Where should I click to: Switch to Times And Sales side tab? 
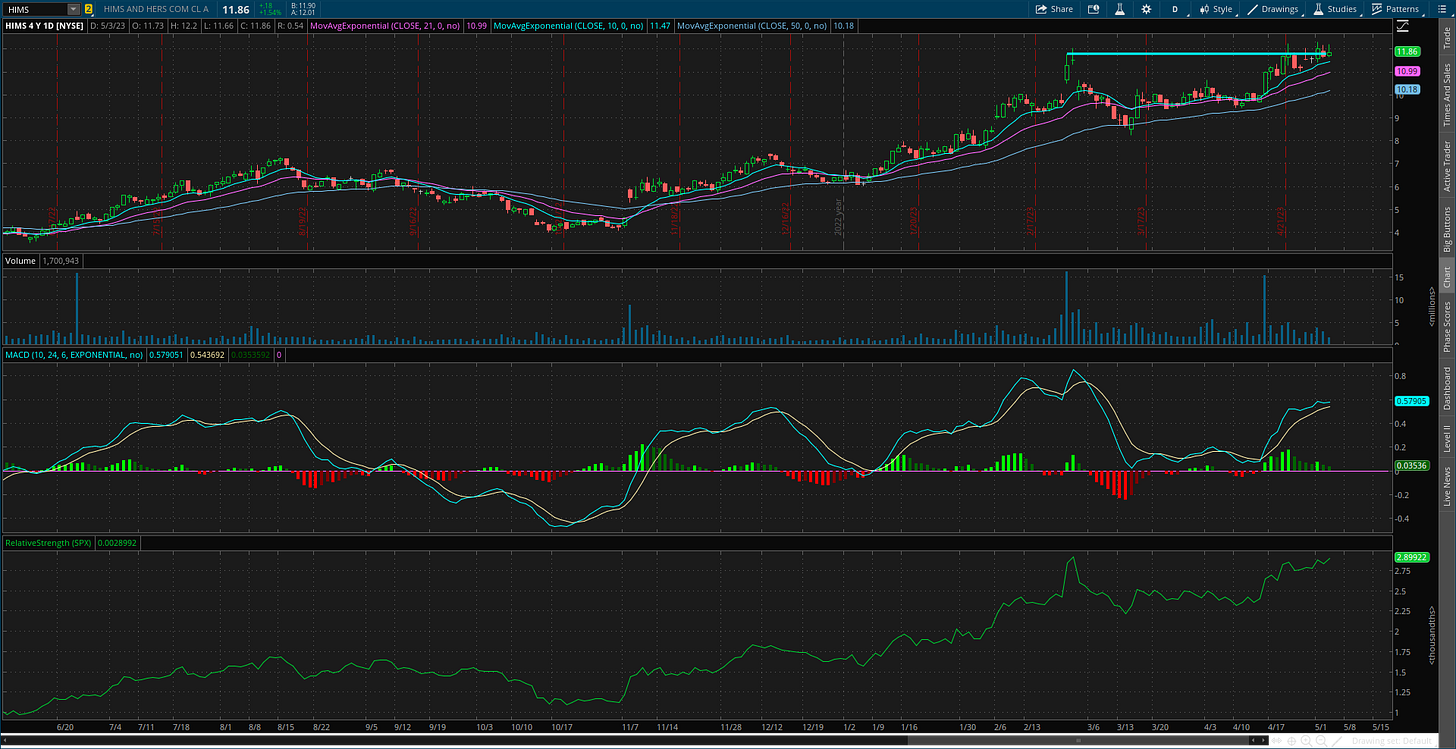click(x=1446, y=96)
